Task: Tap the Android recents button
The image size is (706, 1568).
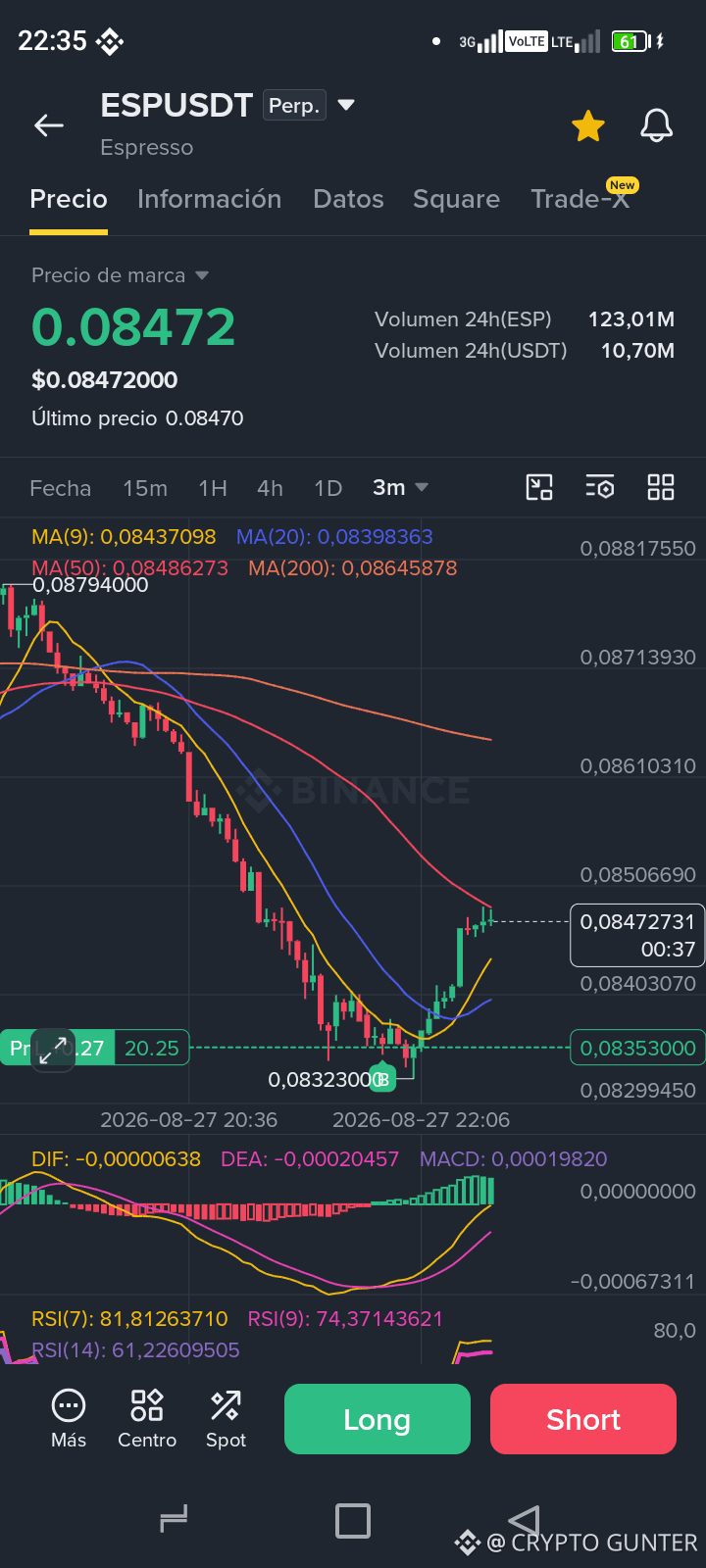Action: (x=174, y=1520)
